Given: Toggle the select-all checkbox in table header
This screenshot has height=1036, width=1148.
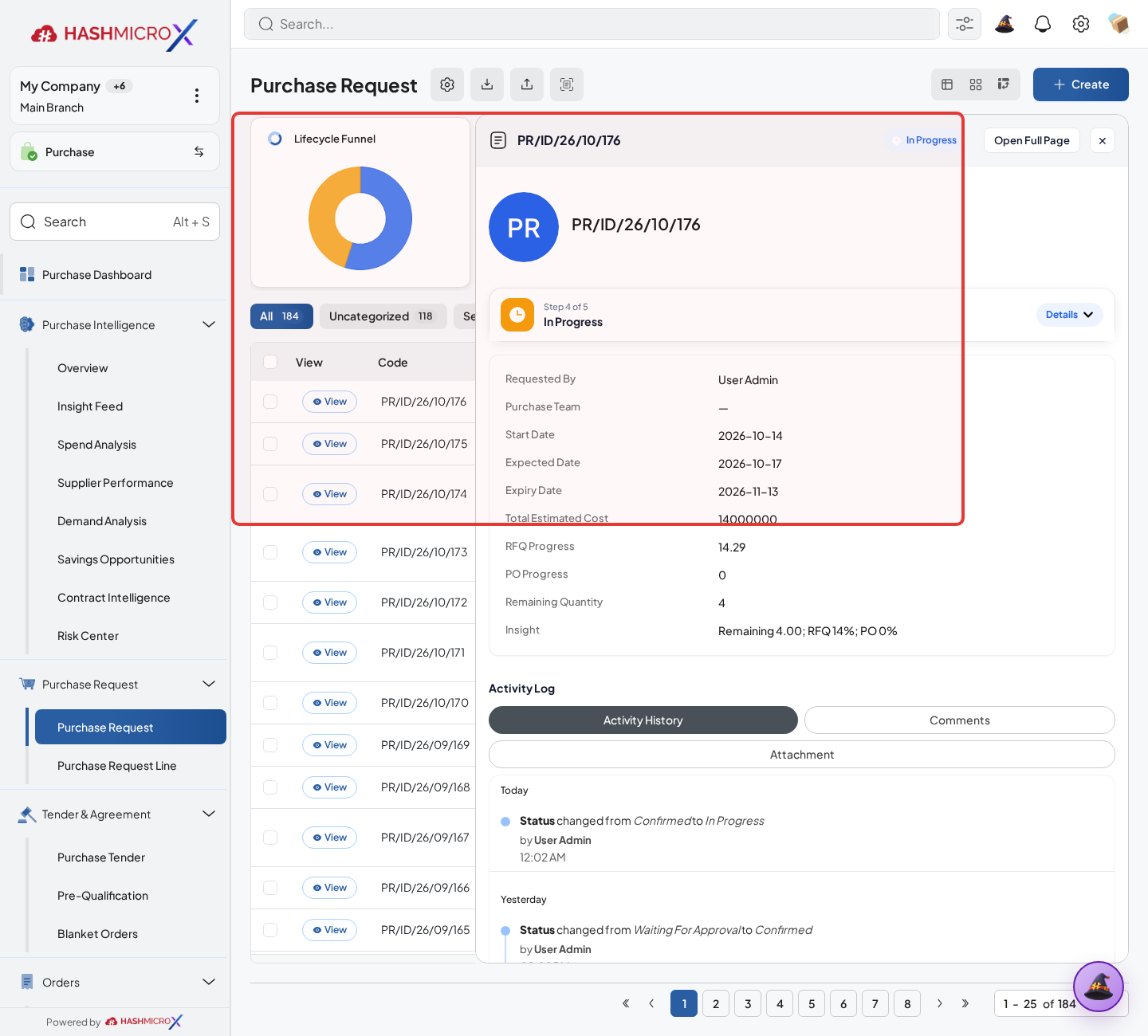Looking at the screenshot, I should click(x=270, y=362).
